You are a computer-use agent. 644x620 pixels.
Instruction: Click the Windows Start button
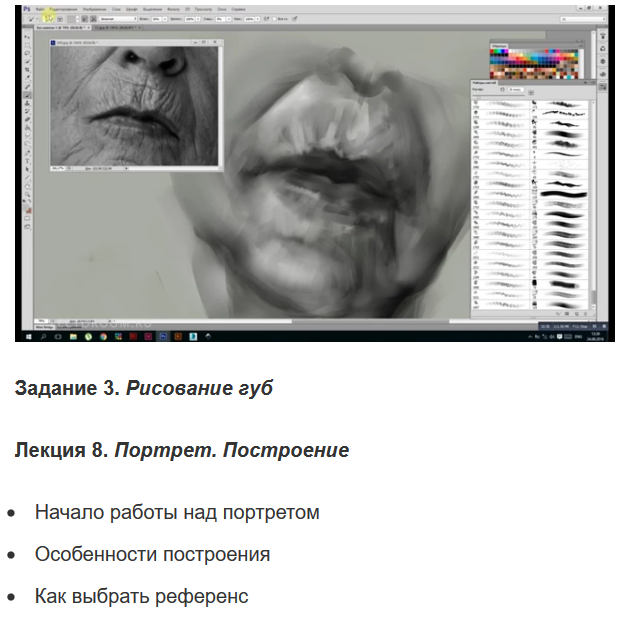[29, 336]
